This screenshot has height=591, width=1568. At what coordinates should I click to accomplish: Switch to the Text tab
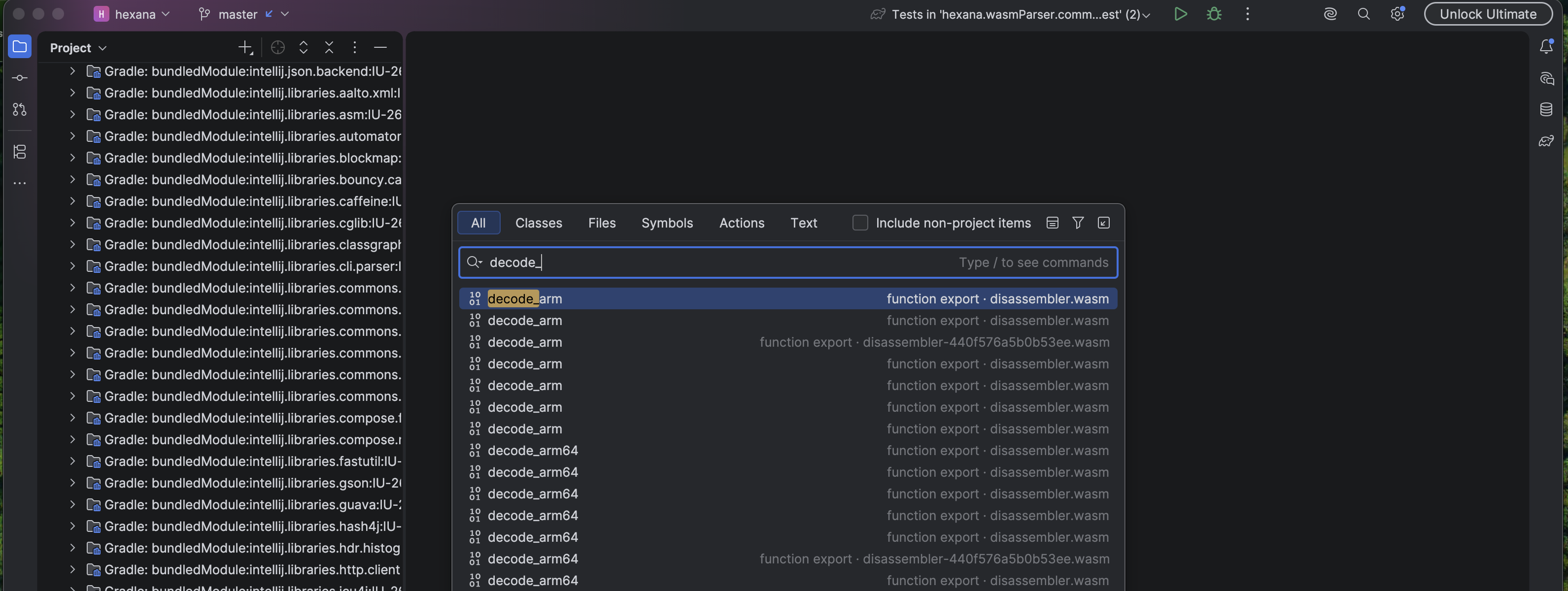tap(804, 223)
